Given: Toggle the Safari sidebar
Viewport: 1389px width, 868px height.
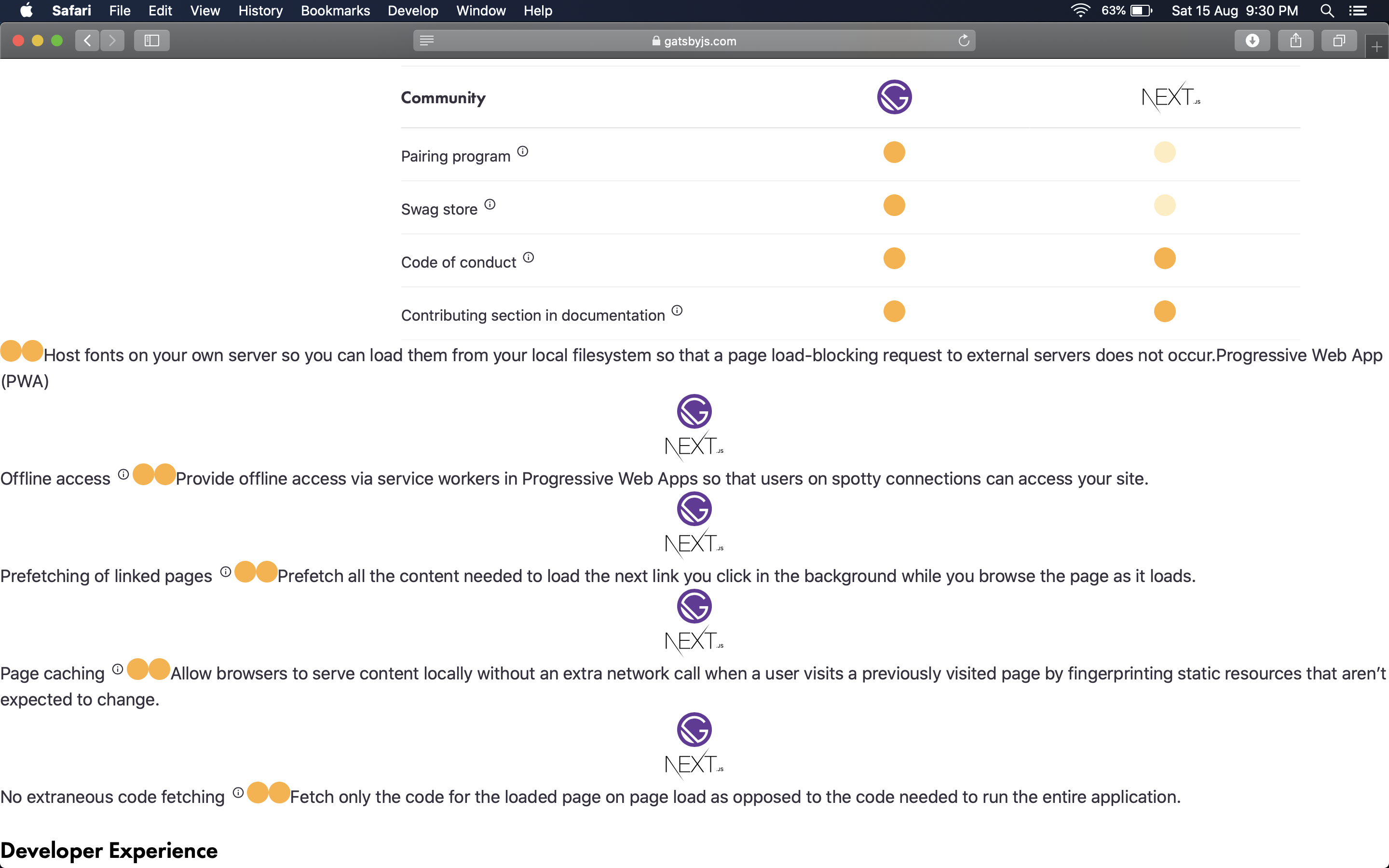Looking at the screenshot, I should point(151,40).
